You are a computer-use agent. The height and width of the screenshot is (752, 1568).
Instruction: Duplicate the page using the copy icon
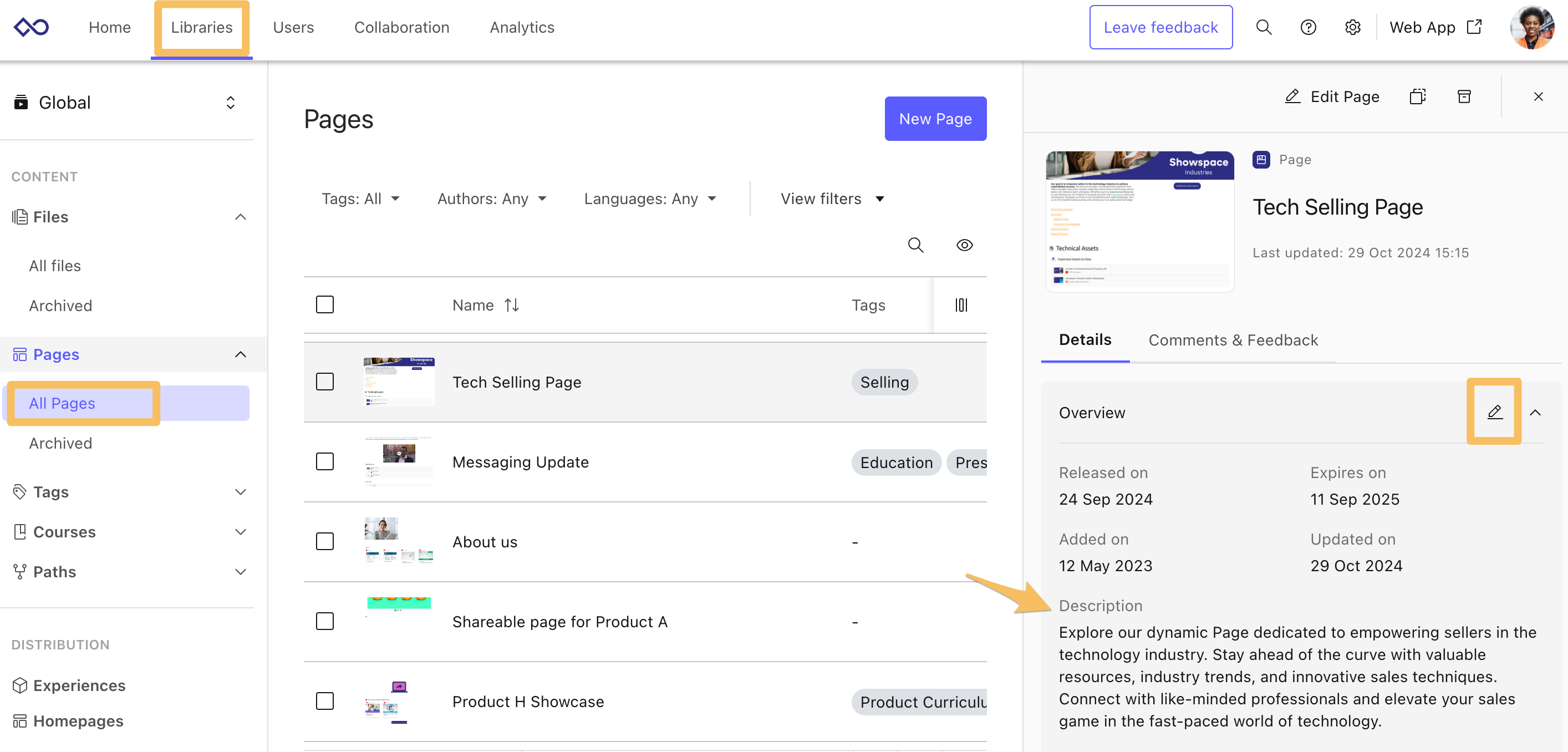click(1417, 96)
